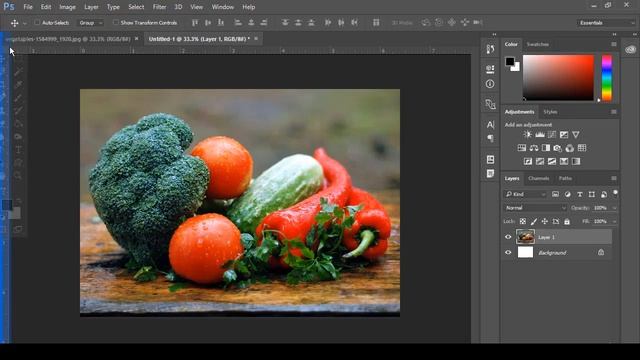Click Align horizontal centers icon

251,23
